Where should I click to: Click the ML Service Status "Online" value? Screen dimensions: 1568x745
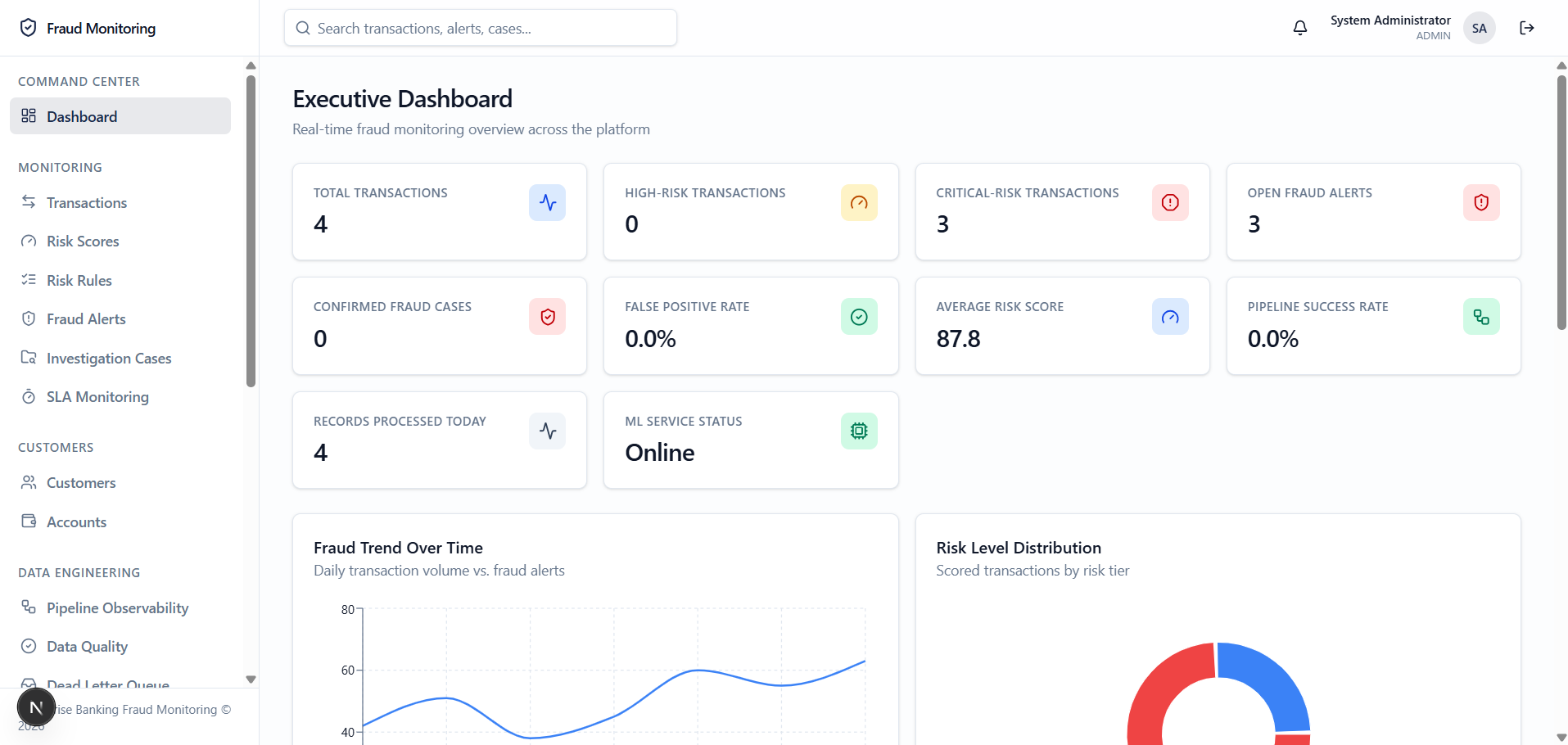[660, 452]
